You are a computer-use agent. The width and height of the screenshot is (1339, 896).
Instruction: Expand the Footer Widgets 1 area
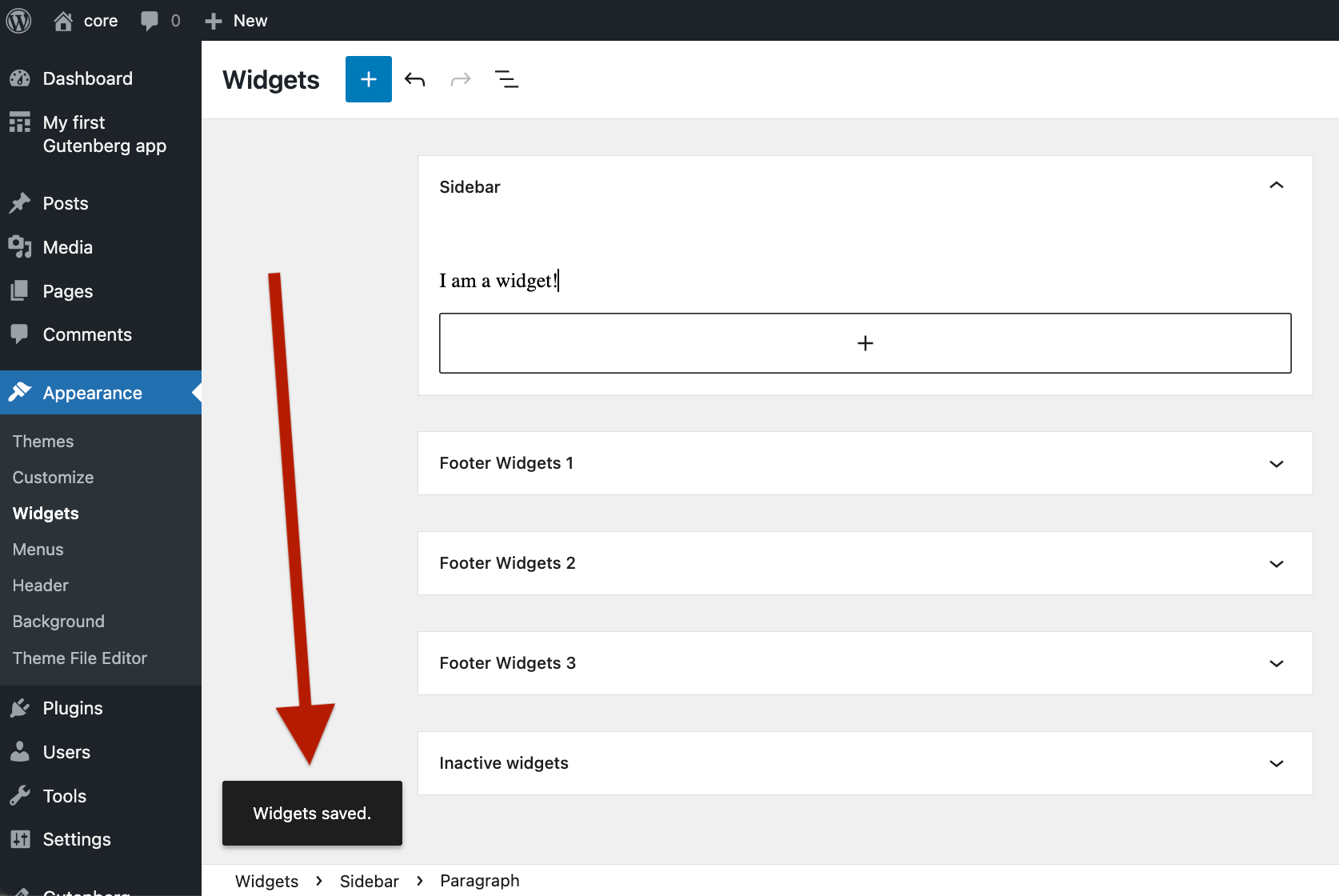click(865, 463)
